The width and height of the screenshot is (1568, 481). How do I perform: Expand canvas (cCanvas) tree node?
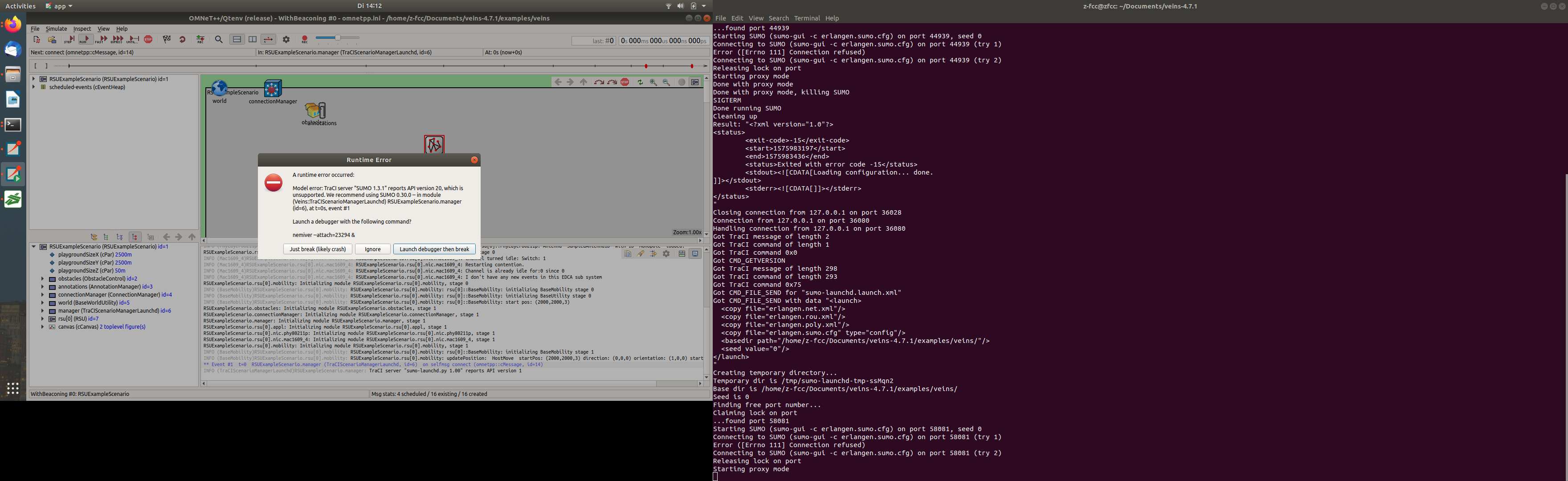click(43, 326)
